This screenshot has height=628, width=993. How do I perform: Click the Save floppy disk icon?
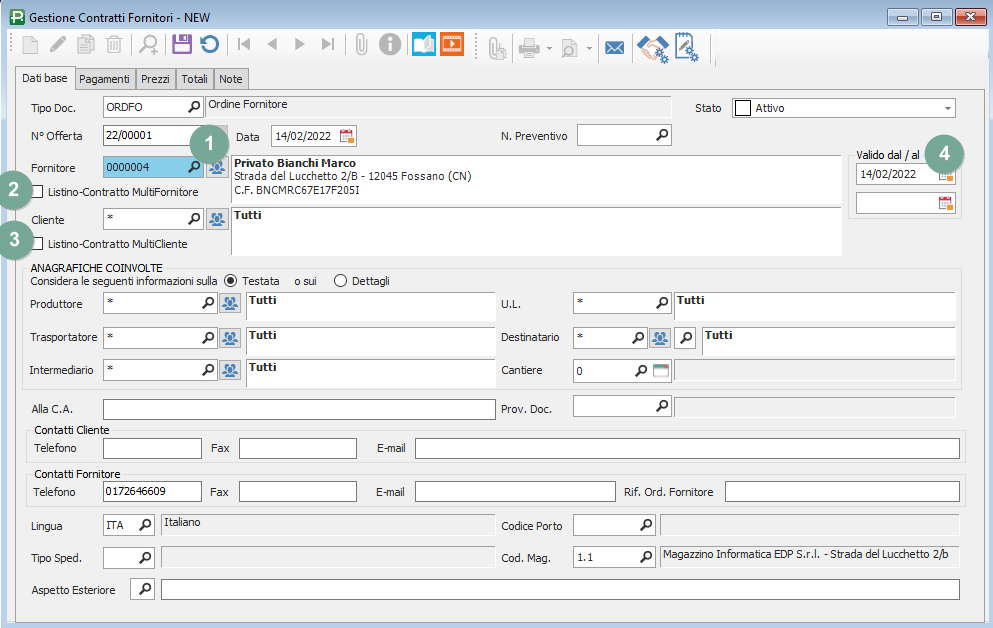point(181,44)
